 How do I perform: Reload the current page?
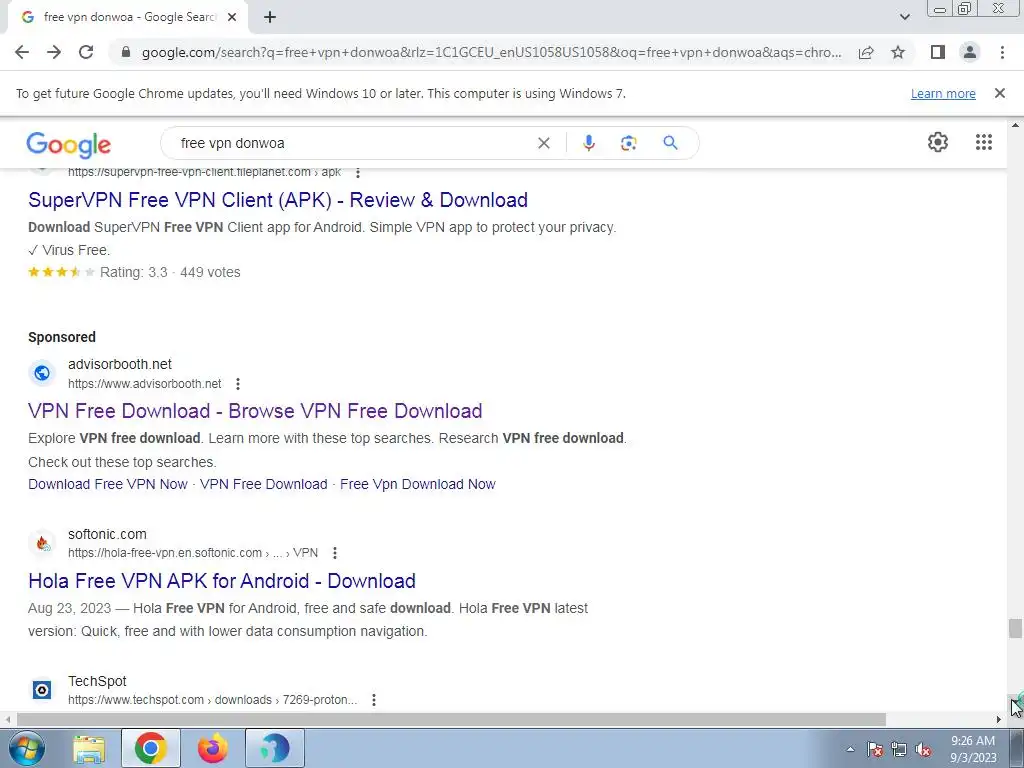click(x=86, y=52)
